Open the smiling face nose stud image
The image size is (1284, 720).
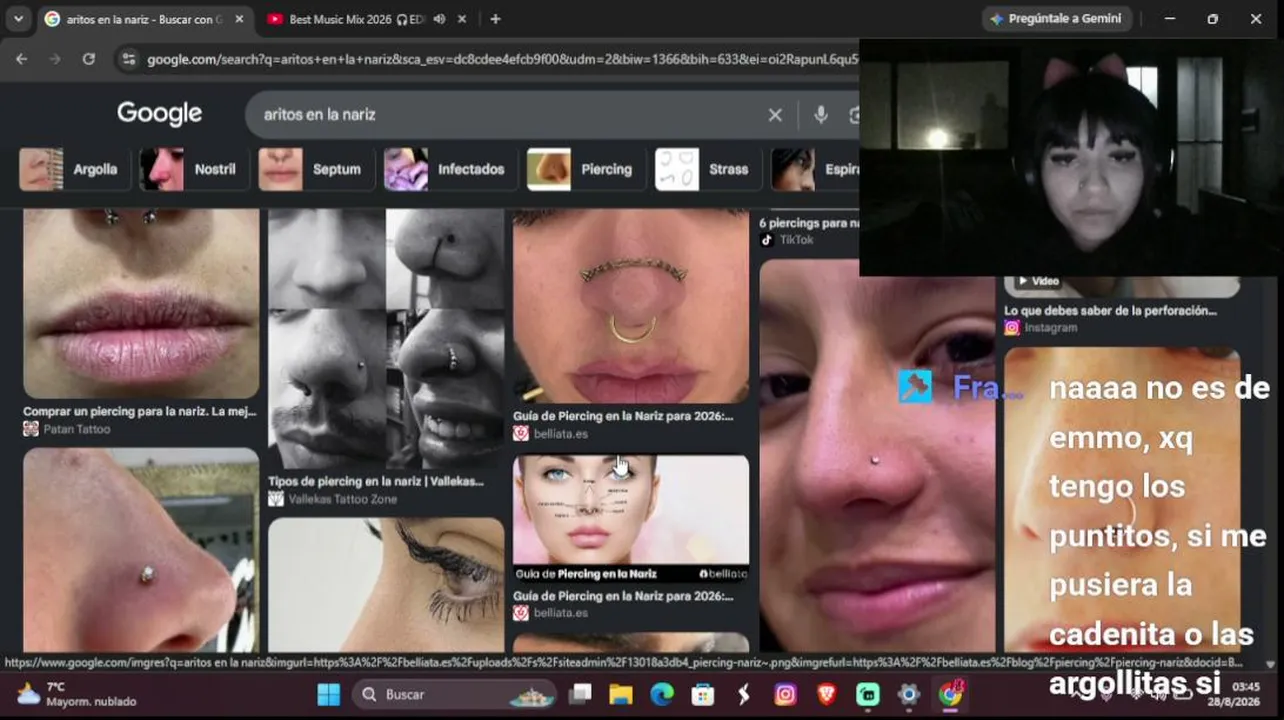pyautogui.click(x=878, y=456)
